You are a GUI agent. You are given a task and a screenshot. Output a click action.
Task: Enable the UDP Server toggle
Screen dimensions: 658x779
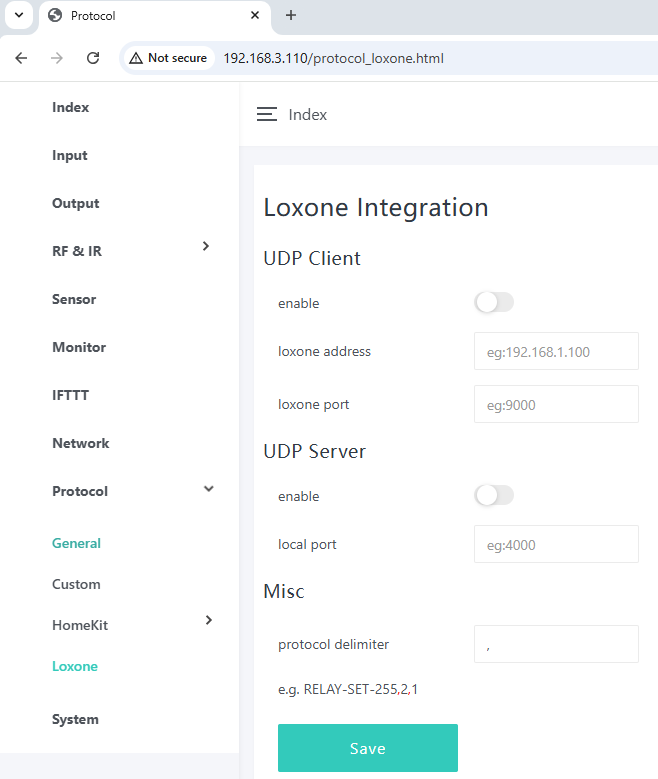(494, 496)
